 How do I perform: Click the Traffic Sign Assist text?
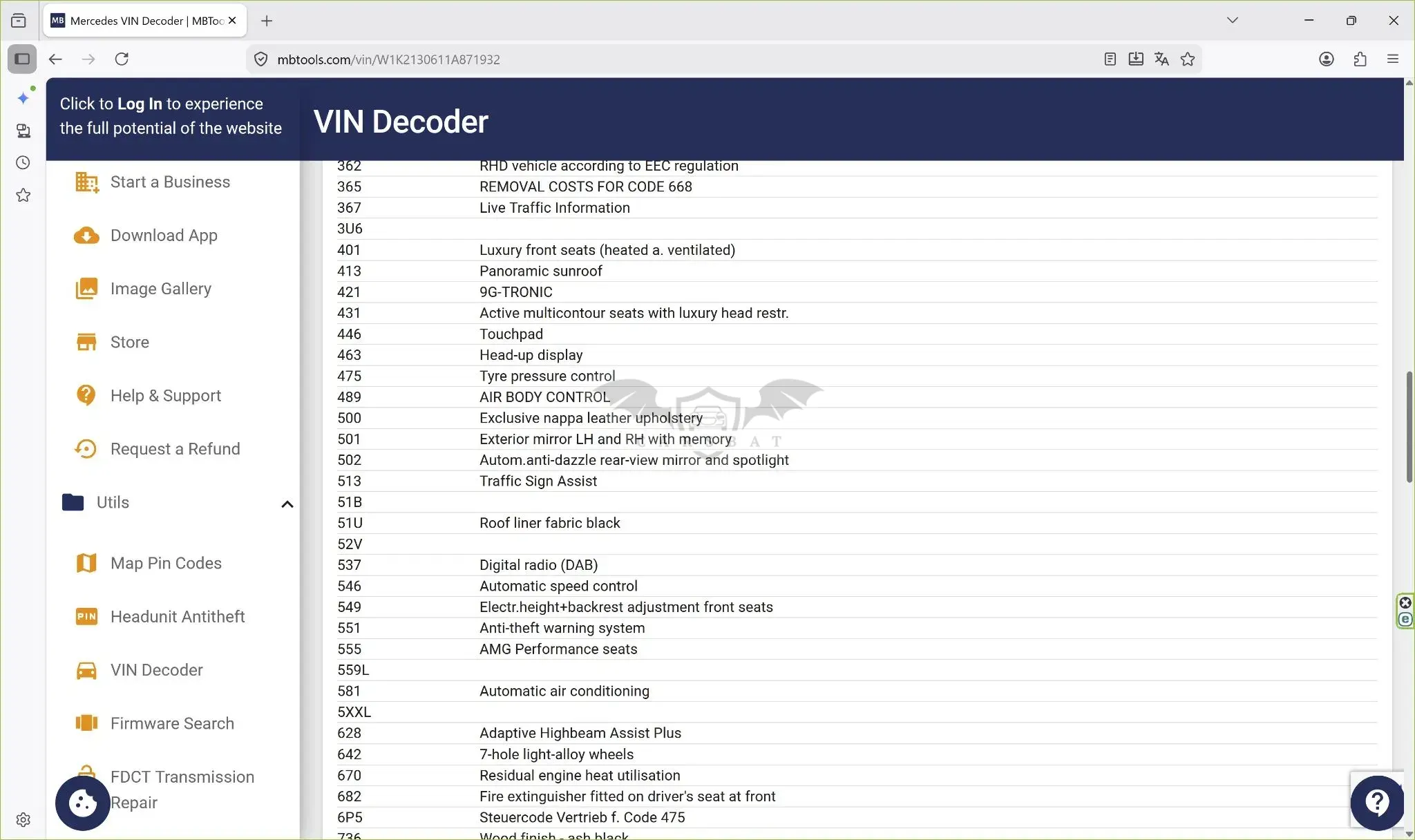pos(538,481)
